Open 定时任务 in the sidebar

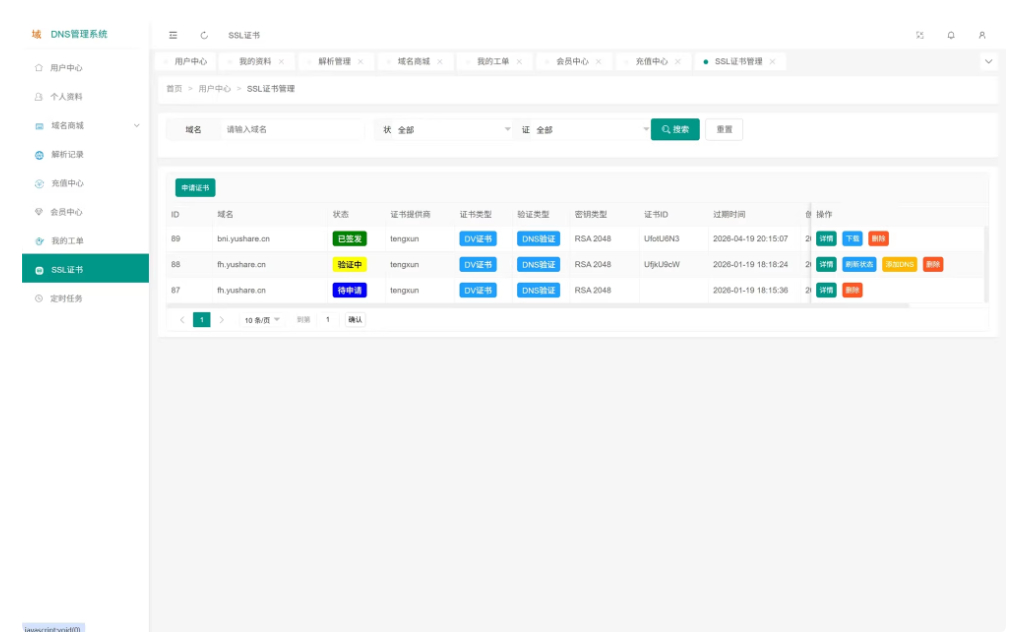67,299
